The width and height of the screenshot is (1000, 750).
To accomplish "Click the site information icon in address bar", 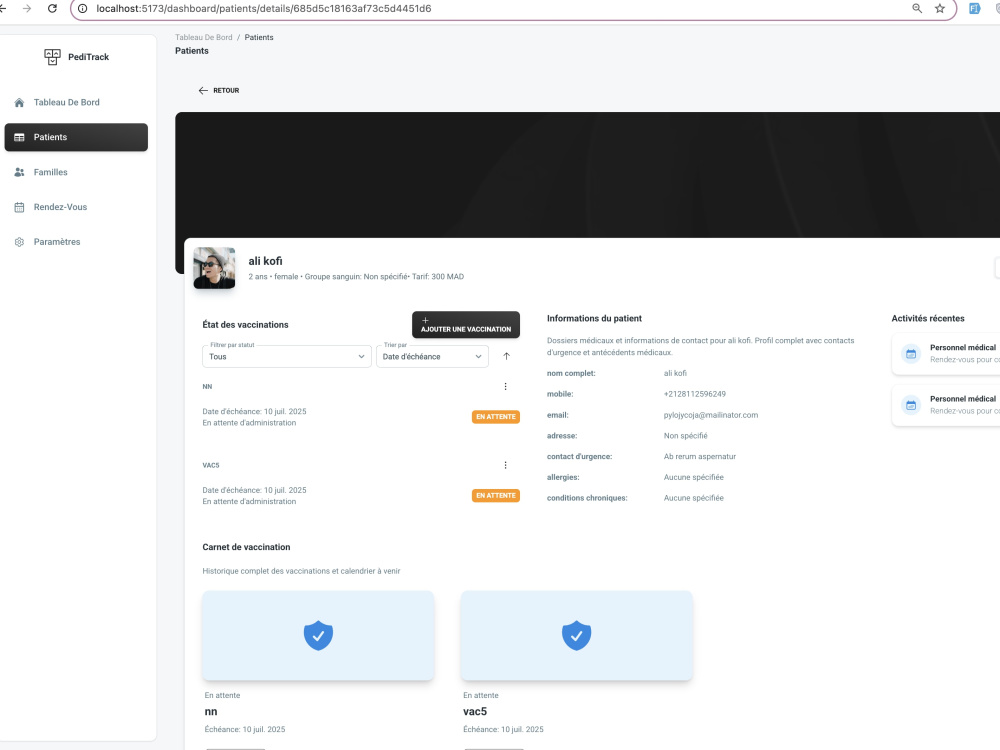I will [82, 8].
